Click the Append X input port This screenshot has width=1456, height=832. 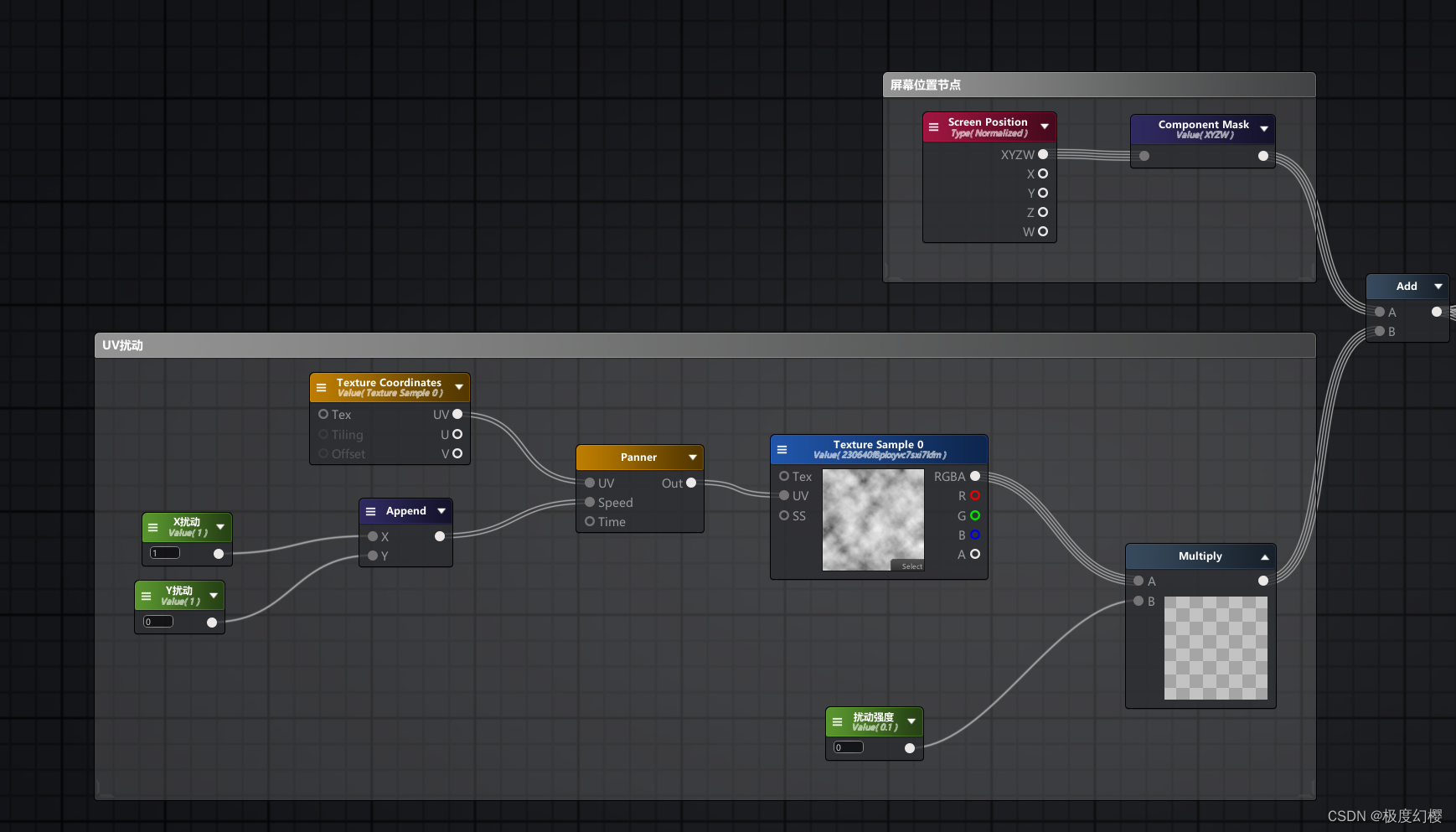pos(373,536)
